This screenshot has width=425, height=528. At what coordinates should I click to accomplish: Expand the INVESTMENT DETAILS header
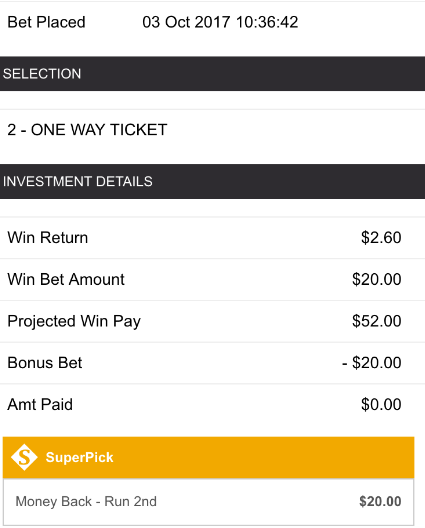tap(212, 182)
